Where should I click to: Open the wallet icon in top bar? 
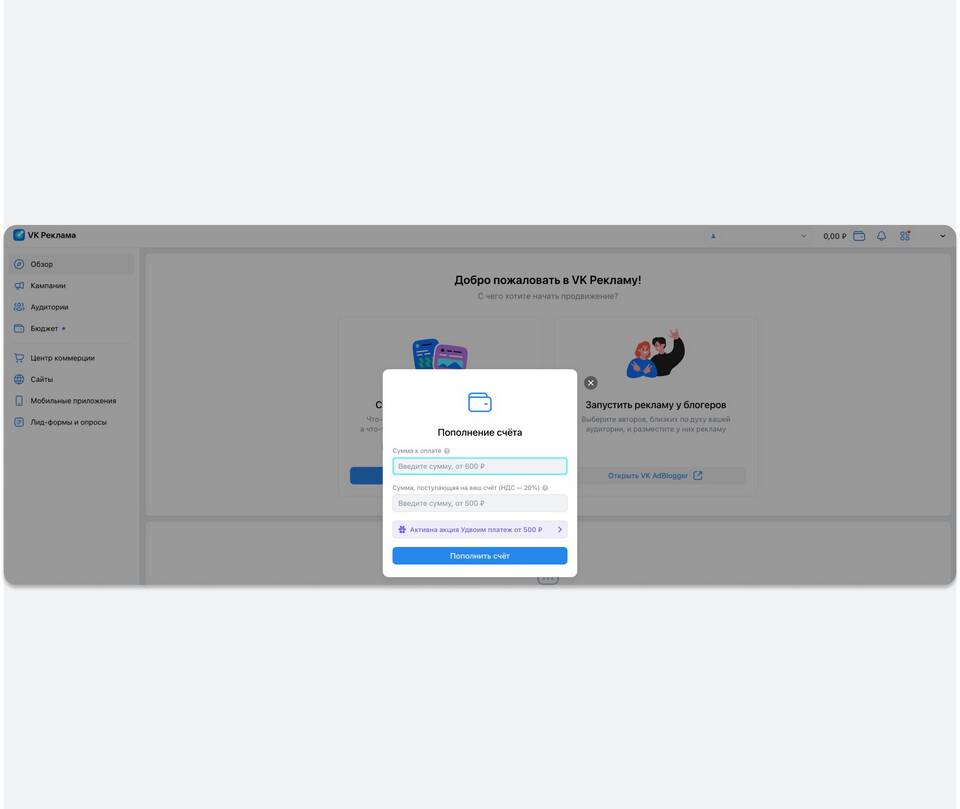click(859, 236)
